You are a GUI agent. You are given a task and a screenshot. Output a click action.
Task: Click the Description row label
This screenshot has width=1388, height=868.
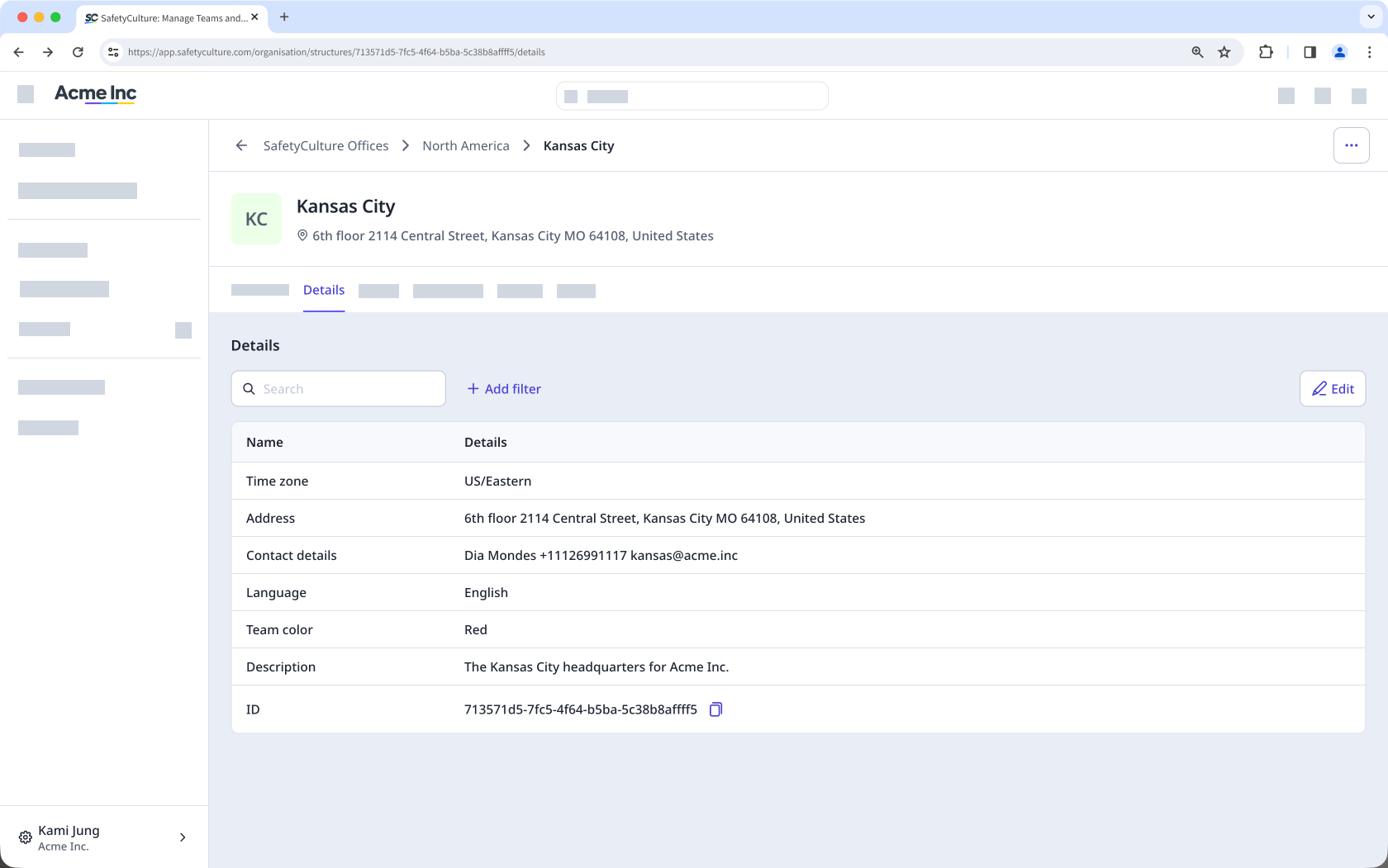(x=281, y=667)
